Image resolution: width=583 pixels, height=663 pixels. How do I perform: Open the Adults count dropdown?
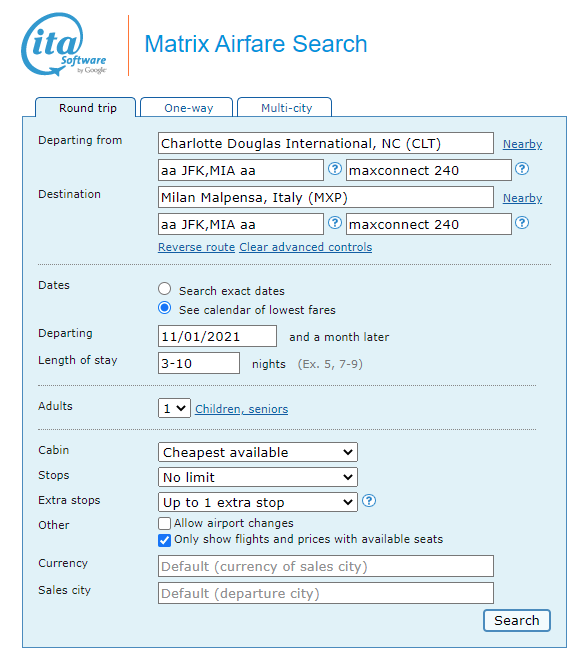[x=174, y=408]
